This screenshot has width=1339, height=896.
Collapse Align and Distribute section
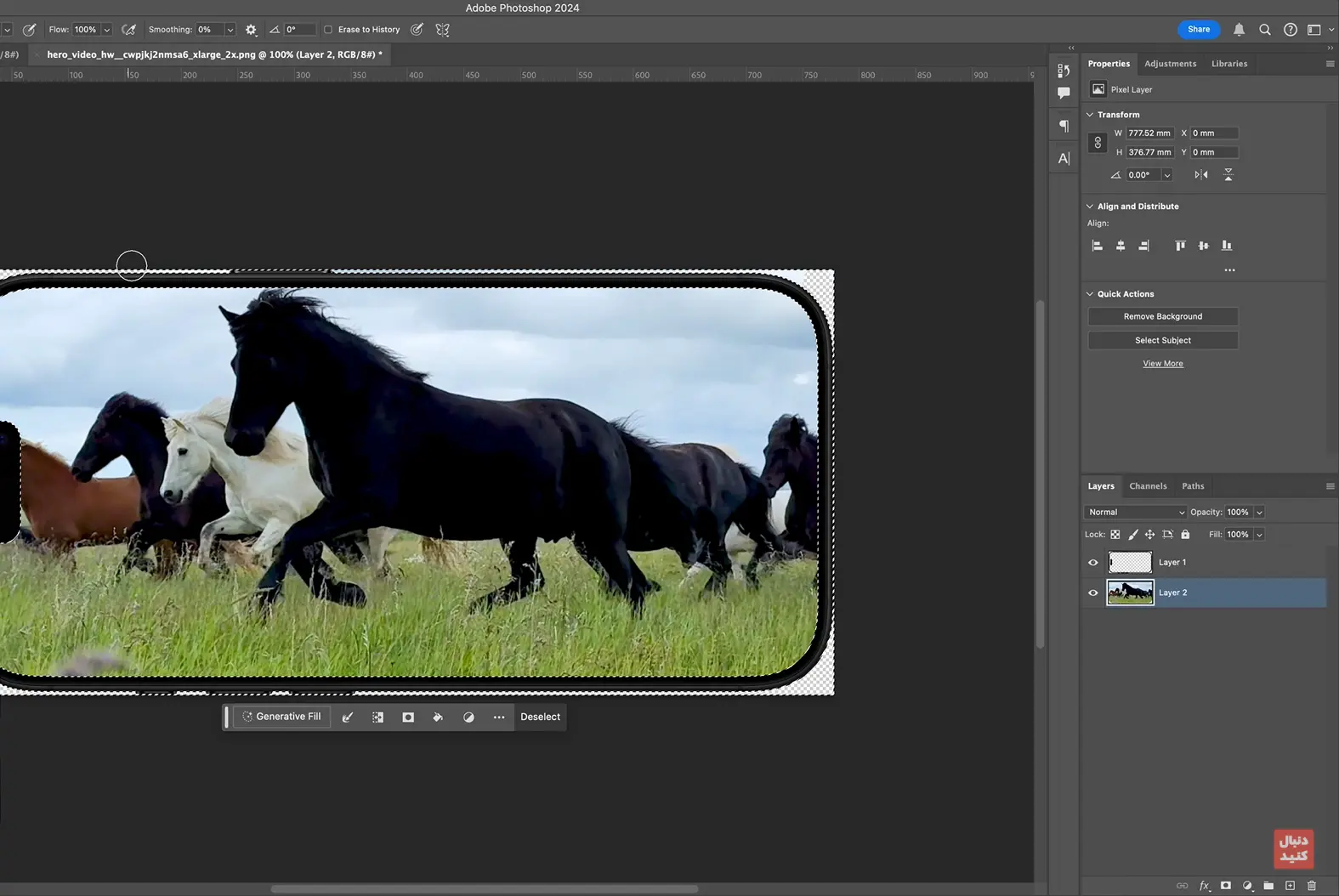1090,207
